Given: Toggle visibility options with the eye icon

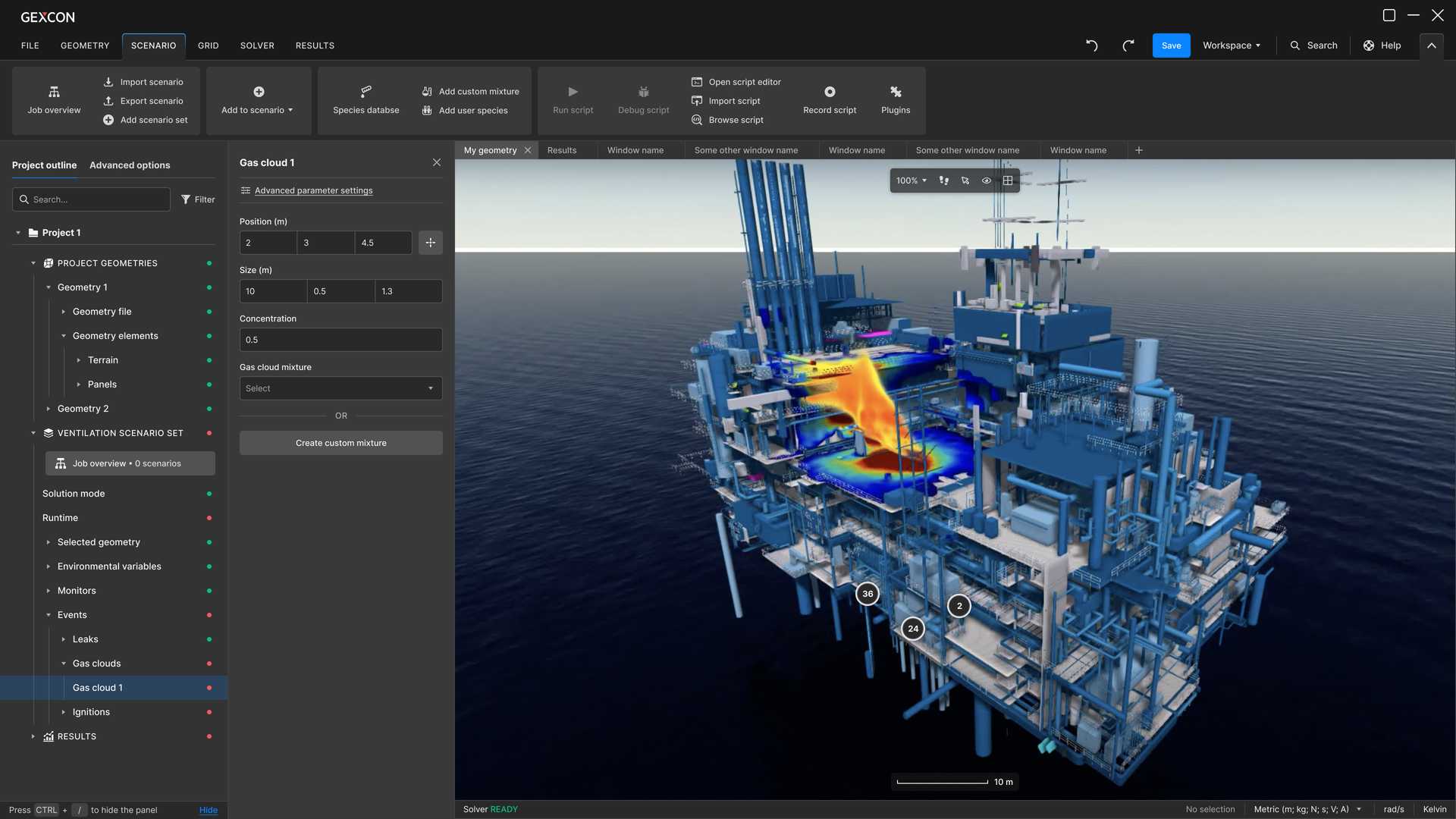Looking at the screenshot, I should (987, 180).
